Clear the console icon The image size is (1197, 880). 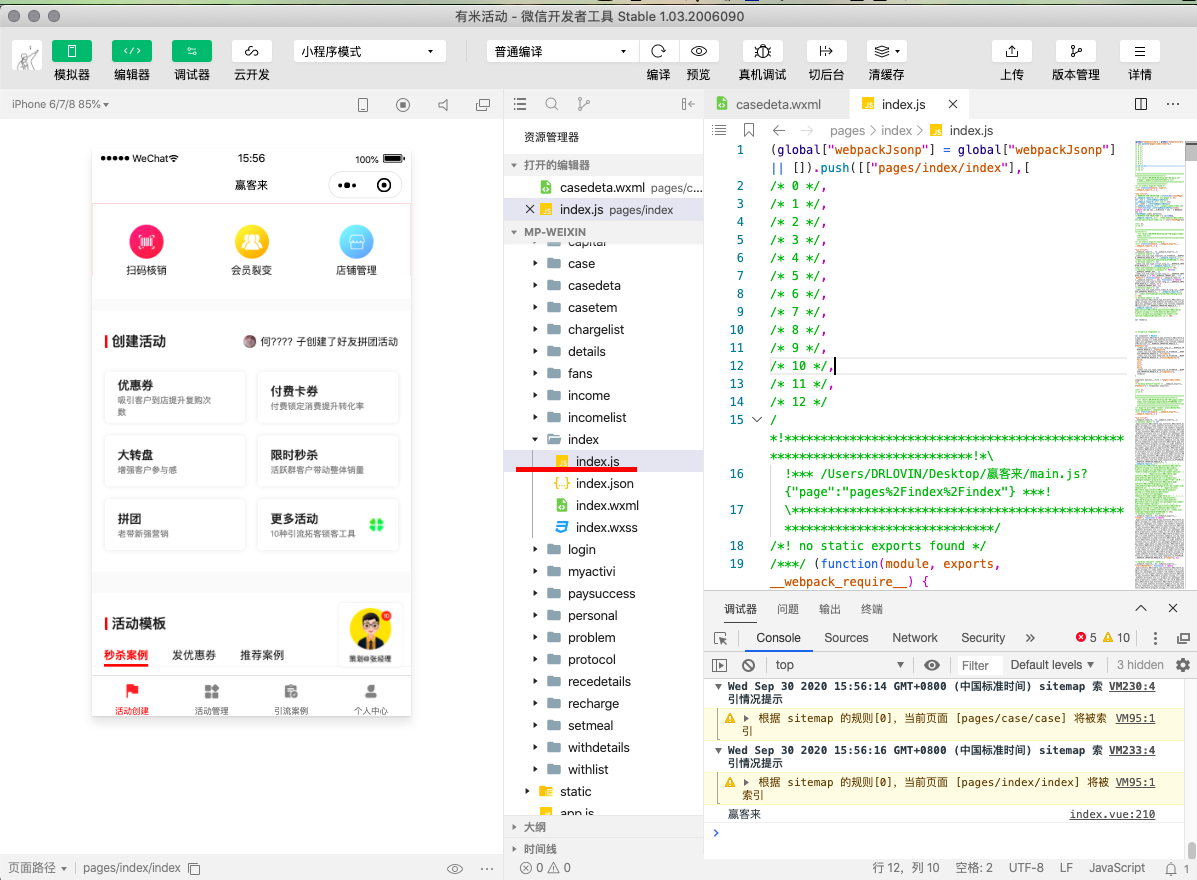(749, 665)
